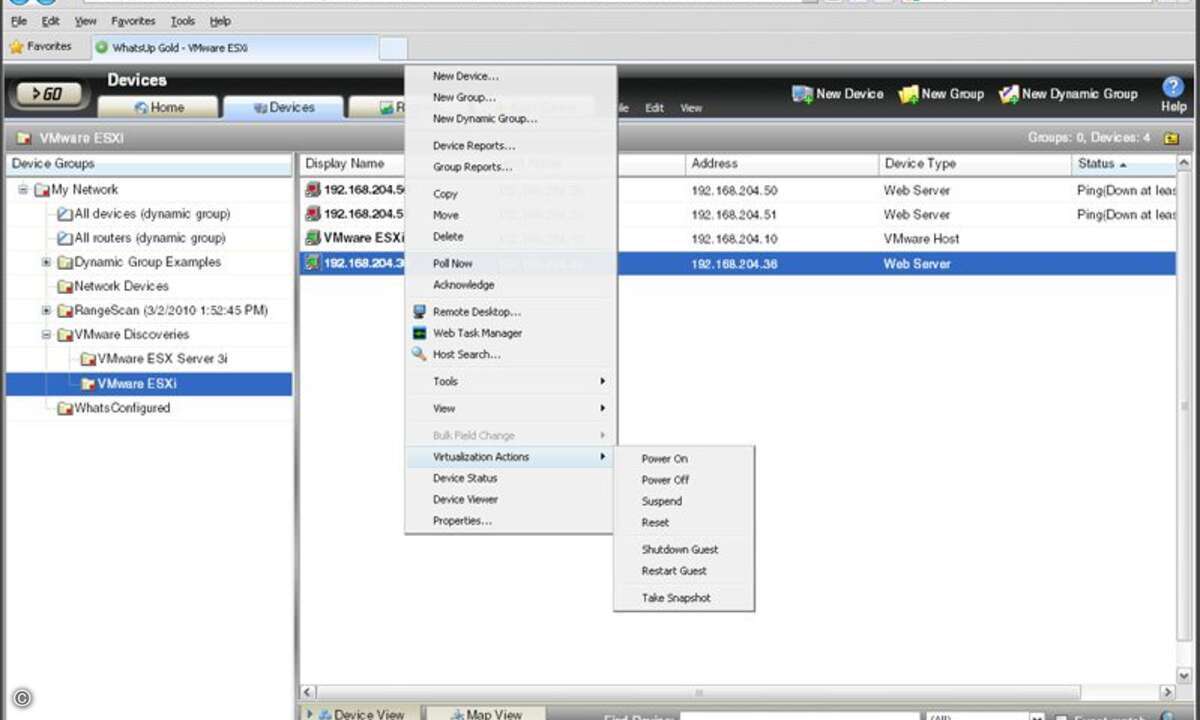This screenshot has height=720, width=1200.
Task: Click the address 192.168.204.10 cell
Action: coord(734,239)
